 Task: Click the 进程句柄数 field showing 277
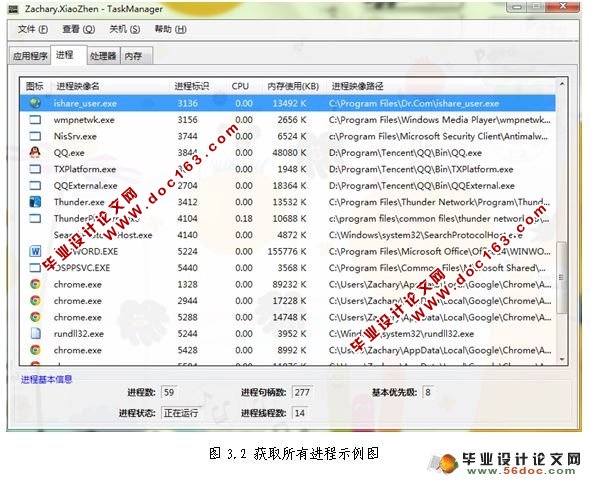(302, 392)
